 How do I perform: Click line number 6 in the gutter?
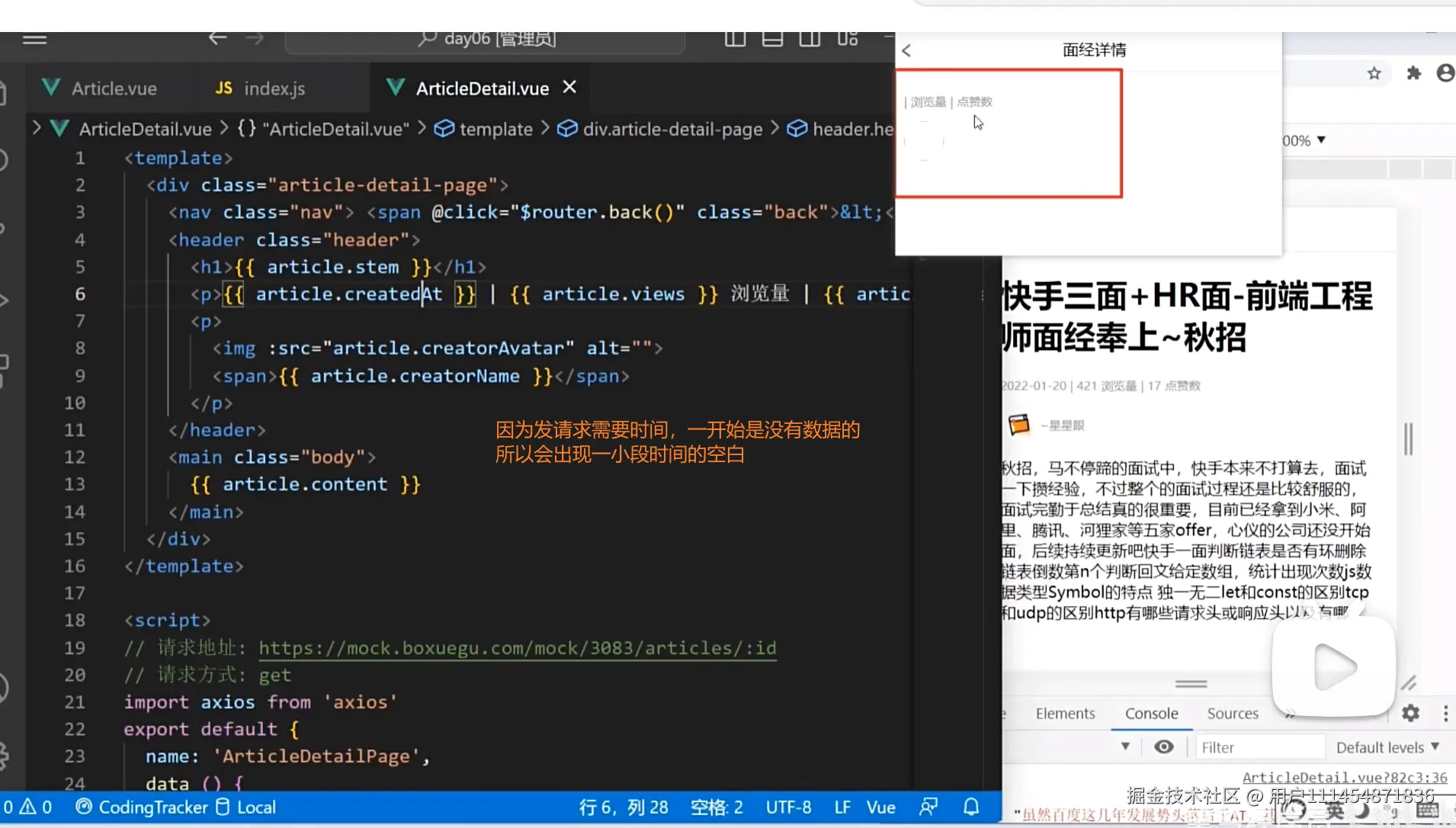tap(80, 294)
